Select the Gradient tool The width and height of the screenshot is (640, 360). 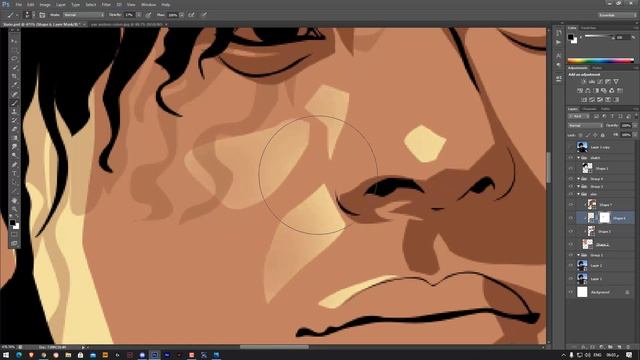click(14, 138)
